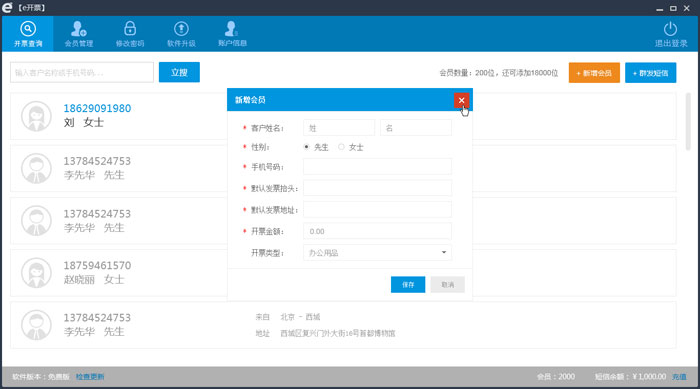Viewport: 700px width, 389px height.
Task: Close the 新增会员 dialog
Action: 462,100
